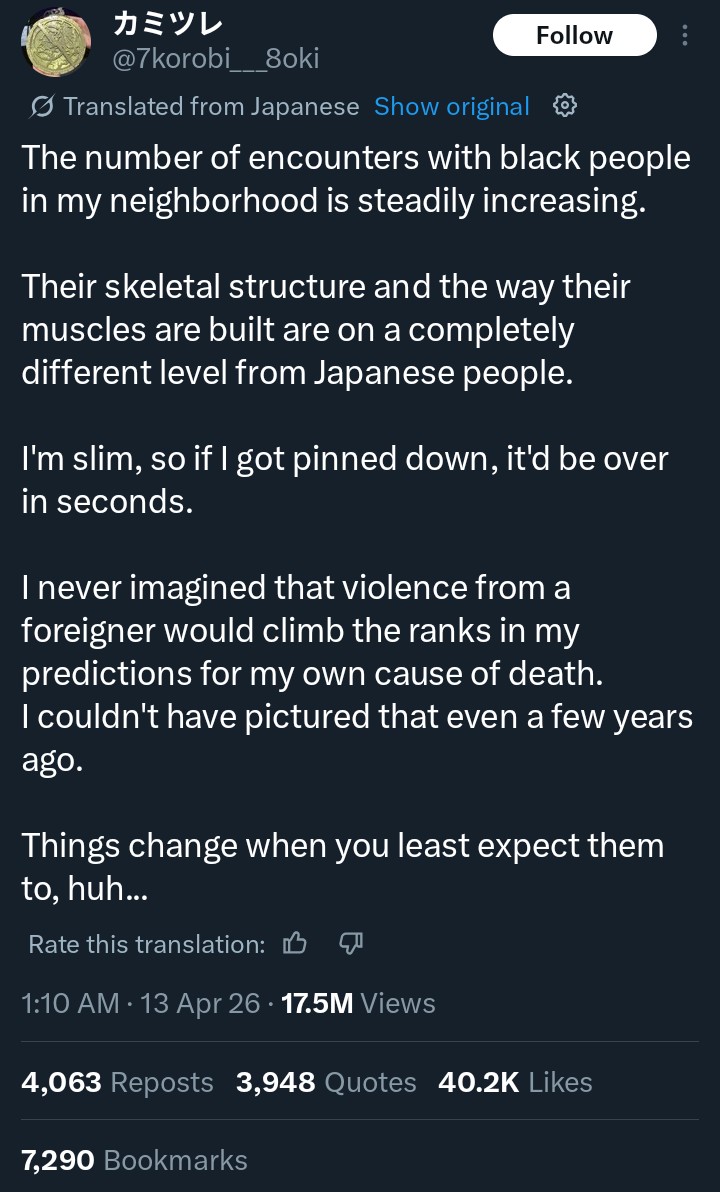Screen dimensions: 720x1192
Task: View the 40.2K Likes list
Action: click(x=515, y=1082)
